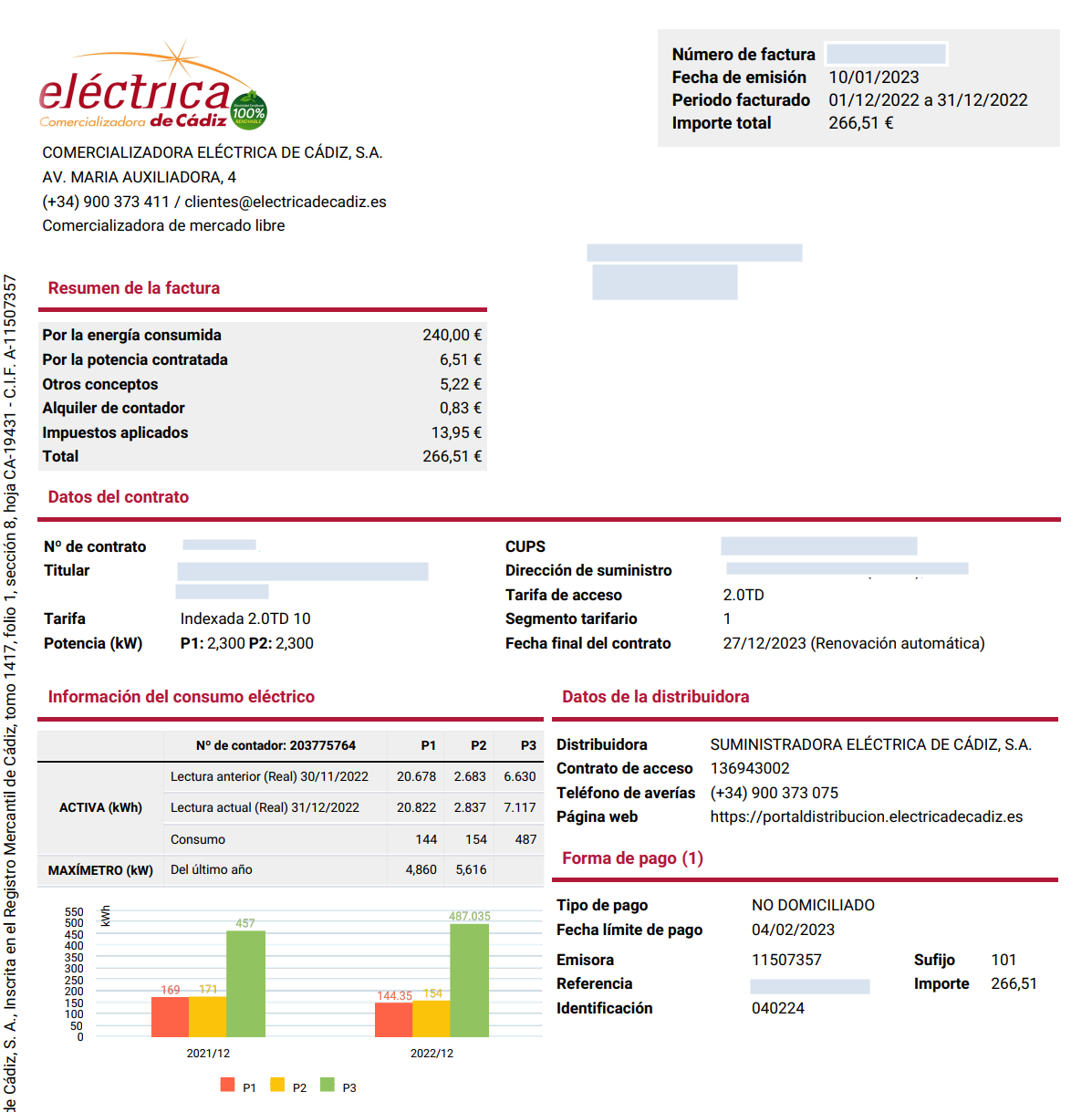1092x1112 pixels.
Task: Select tariff value 'Indexada 2.0TD 10'
Action: tap(245, 618)
